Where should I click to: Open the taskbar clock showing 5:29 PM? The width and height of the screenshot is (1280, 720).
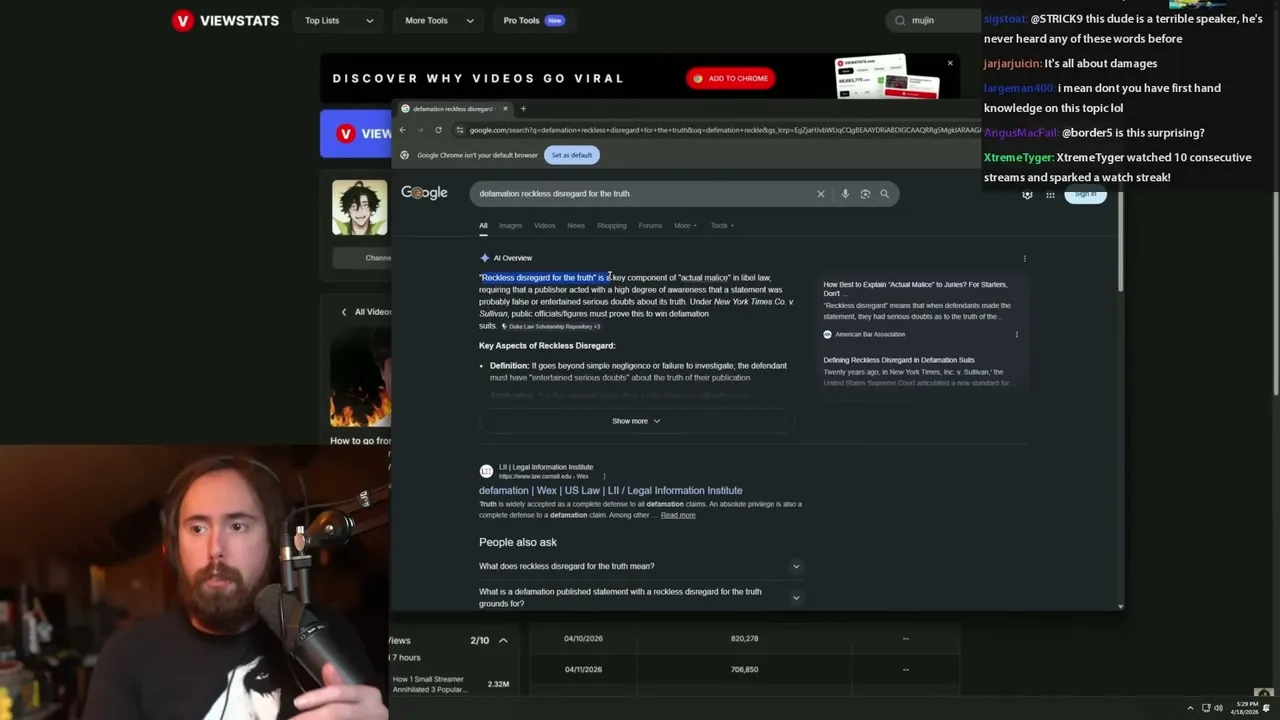(x=1246, y=708)
